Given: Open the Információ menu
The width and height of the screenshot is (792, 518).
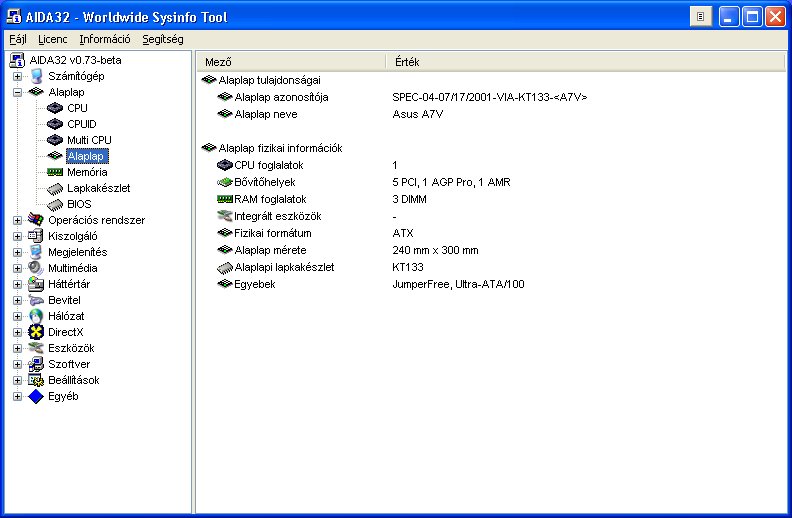Looking at the screenshot, I should coord(105,39).
